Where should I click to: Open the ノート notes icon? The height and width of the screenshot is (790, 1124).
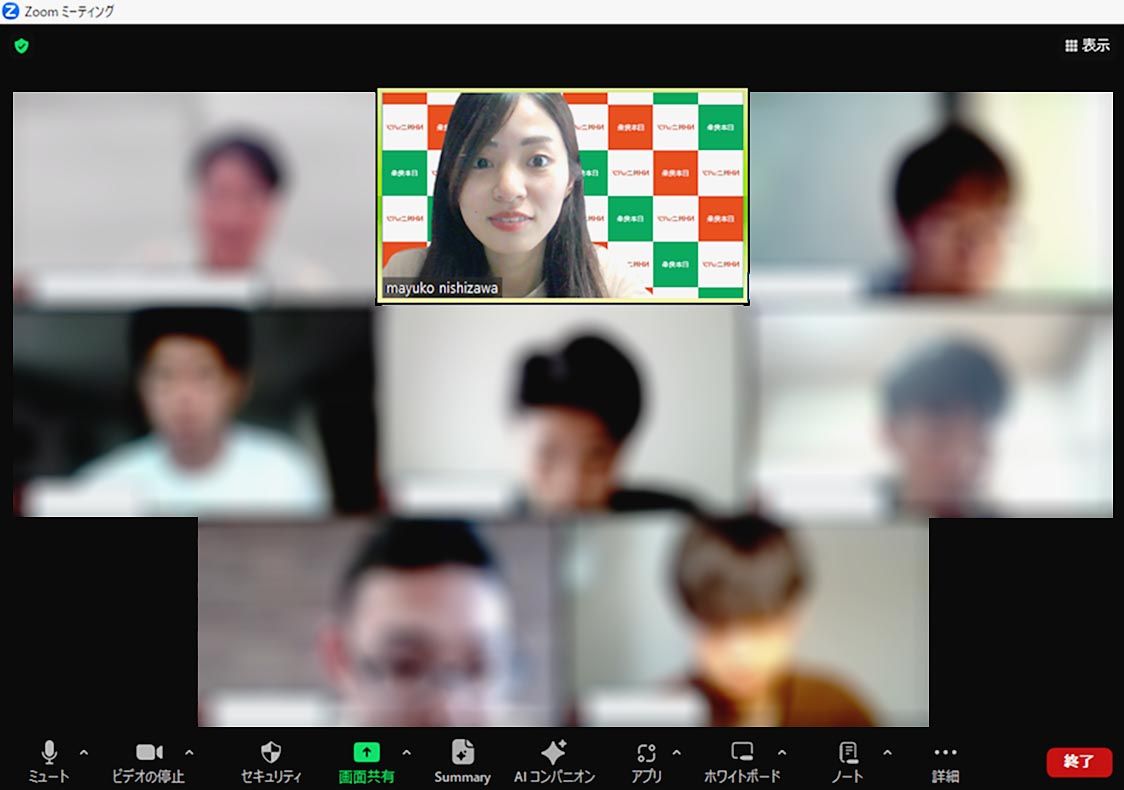coord(848,753)
